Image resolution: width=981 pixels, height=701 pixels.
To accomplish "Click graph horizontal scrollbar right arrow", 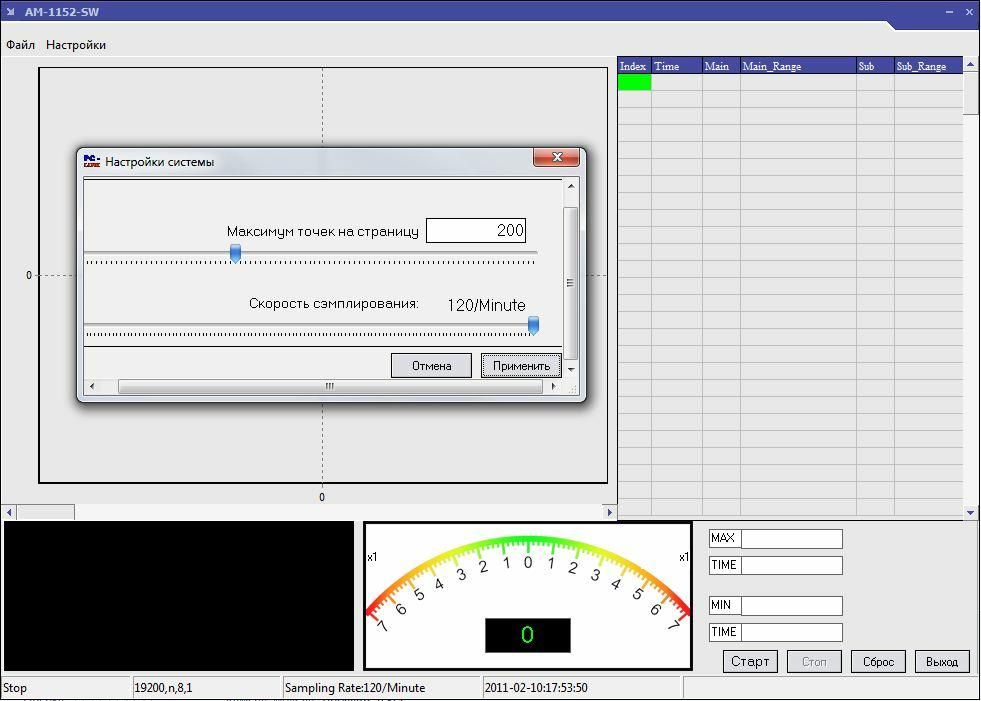I will coord(609,512).
